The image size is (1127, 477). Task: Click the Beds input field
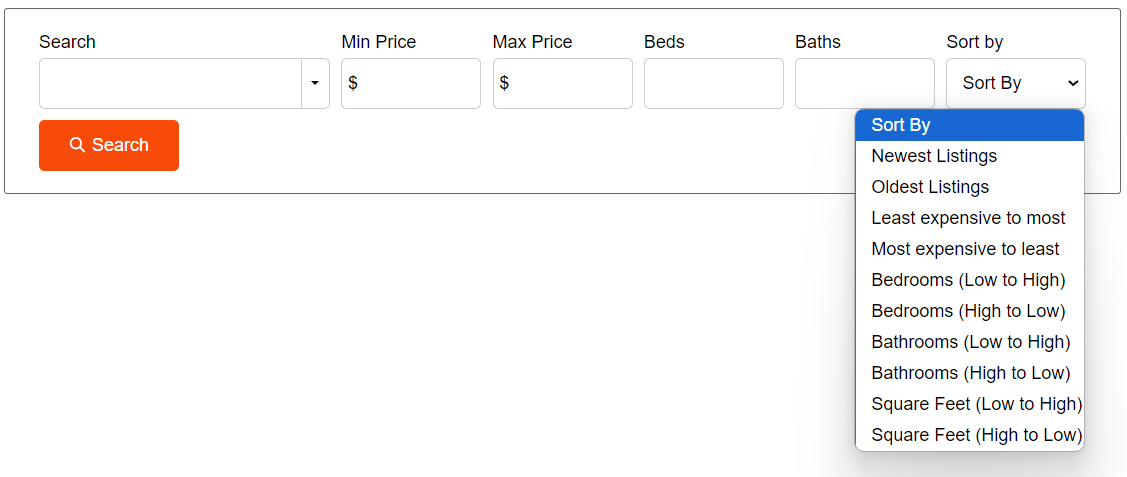coord(713,83)
